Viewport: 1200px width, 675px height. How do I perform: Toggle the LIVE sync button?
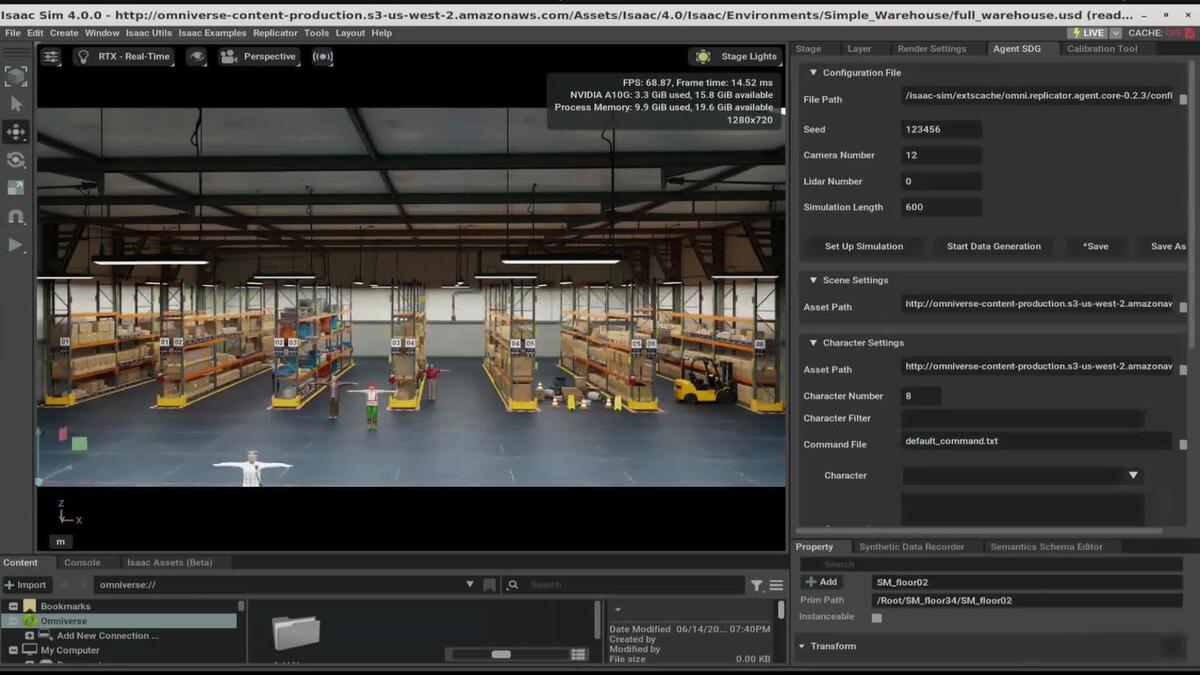1087,33
